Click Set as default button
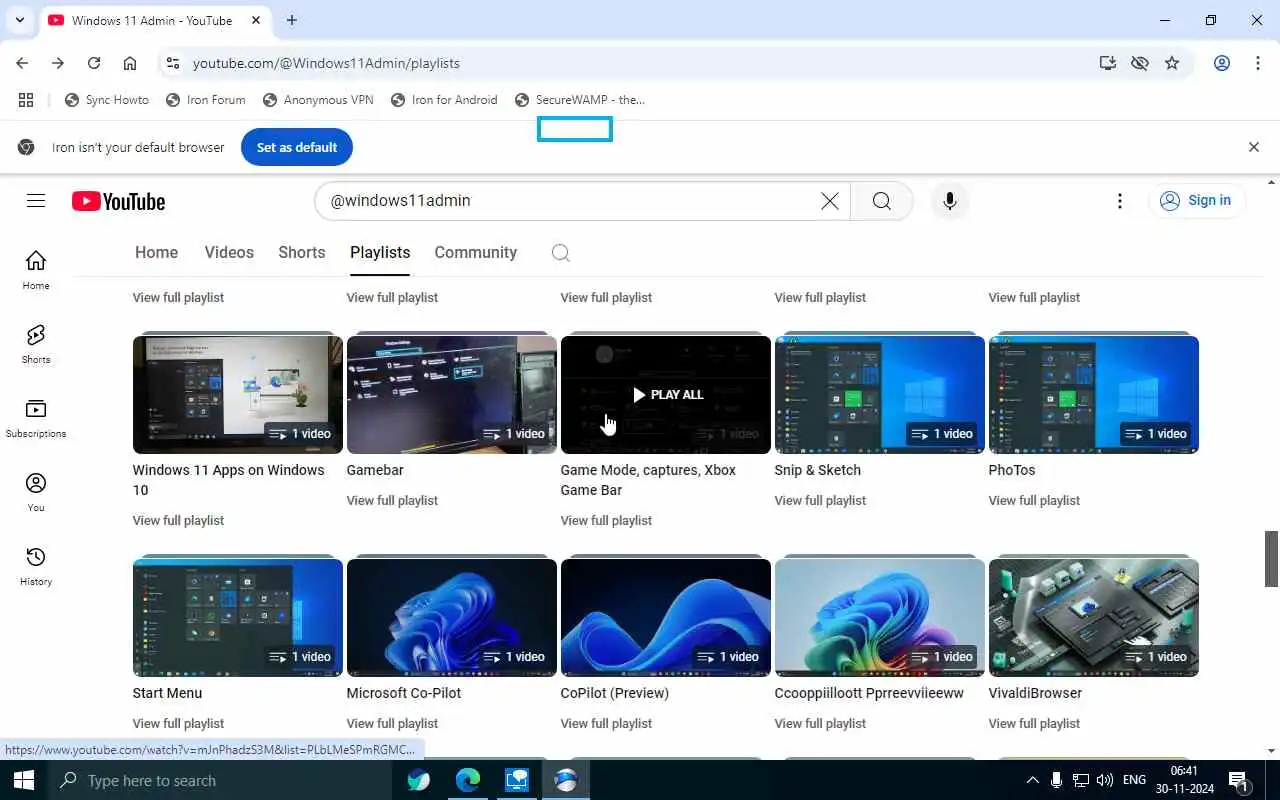This screenshot has height=800, width=1280. click(x=297, y=147)
